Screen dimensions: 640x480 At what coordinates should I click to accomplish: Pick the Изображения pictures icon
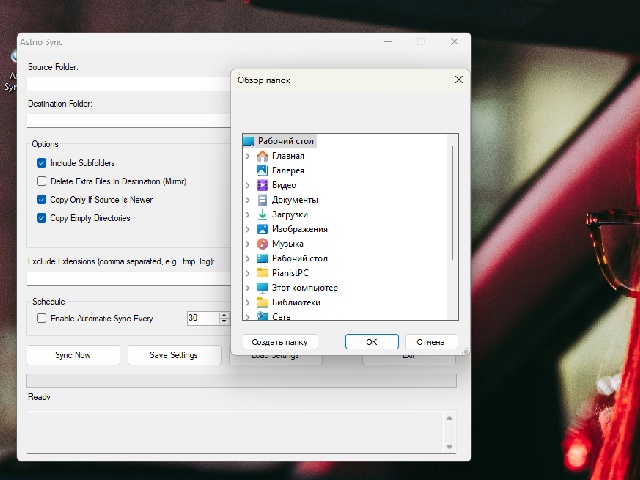[262, 229]
